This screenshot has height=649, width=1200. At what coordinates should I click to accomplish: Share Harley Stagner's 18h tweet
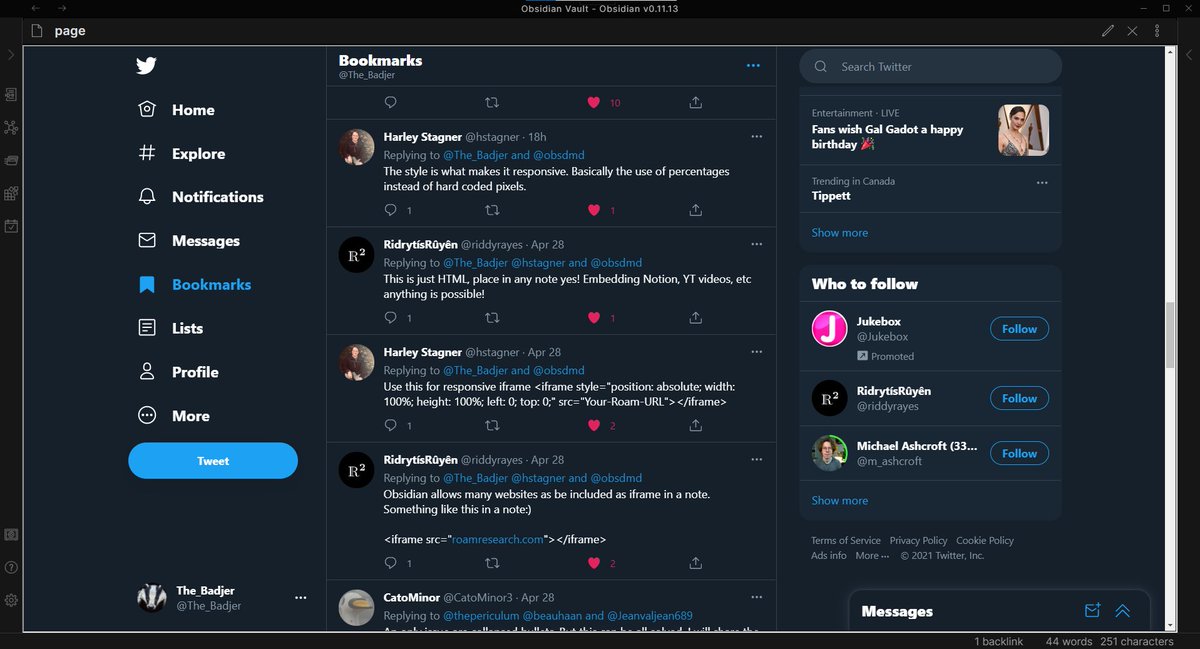pyautogui.click(x=695, y=210)
